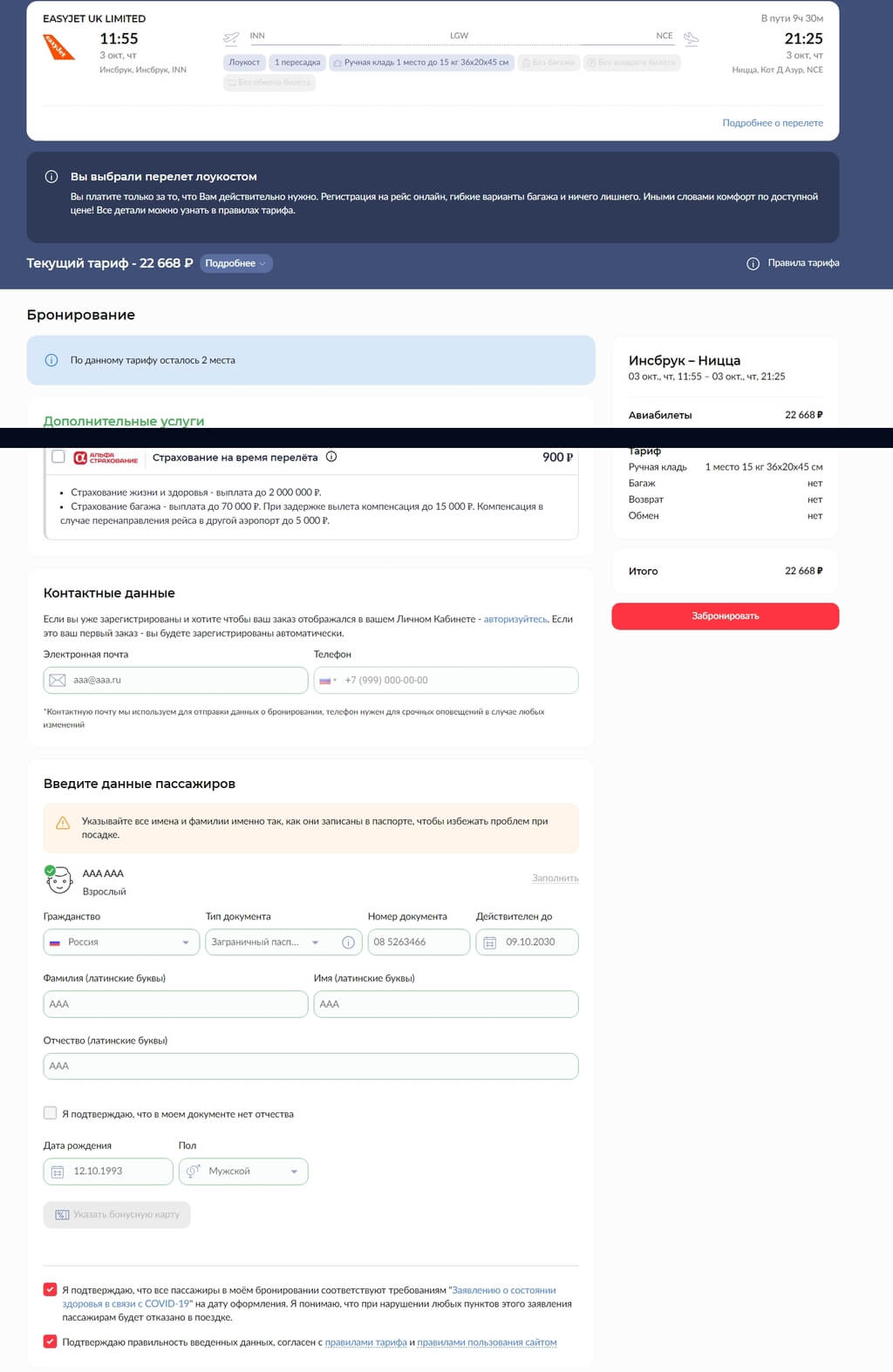Click info icon in remaining seats notice
893x1372 pixels.
51,360
